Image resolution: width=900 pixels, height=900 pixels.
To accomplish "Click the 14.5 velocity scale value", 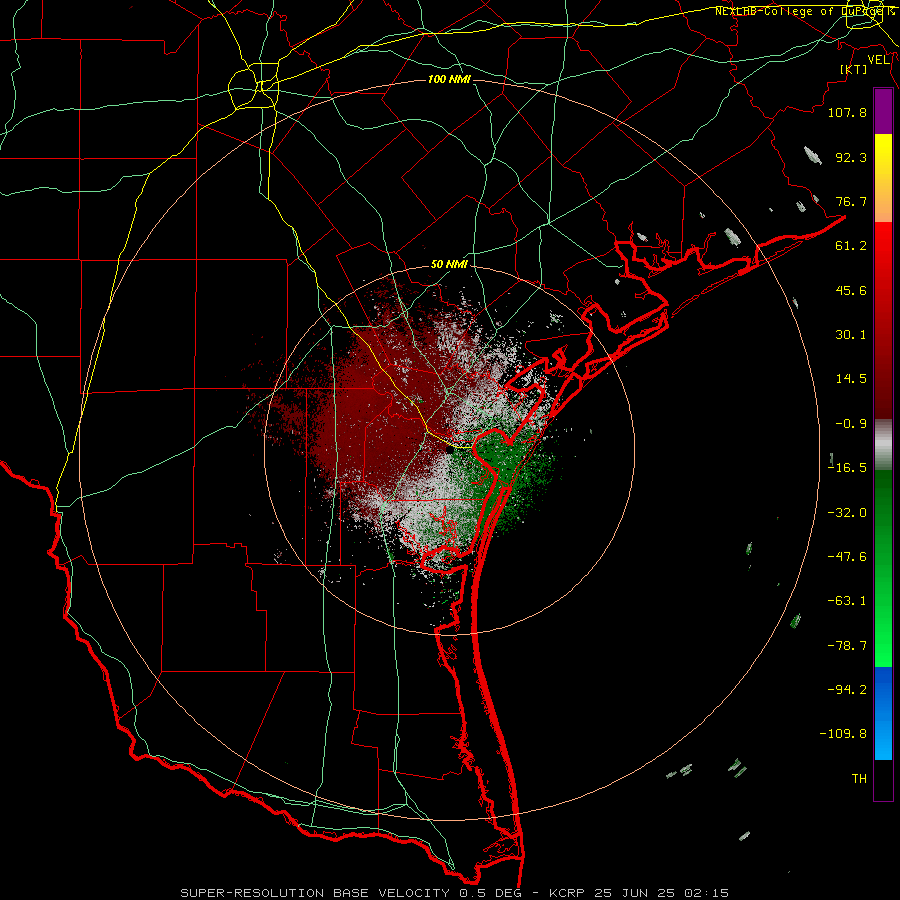I will pyautogui.click(x=851, y=379).
